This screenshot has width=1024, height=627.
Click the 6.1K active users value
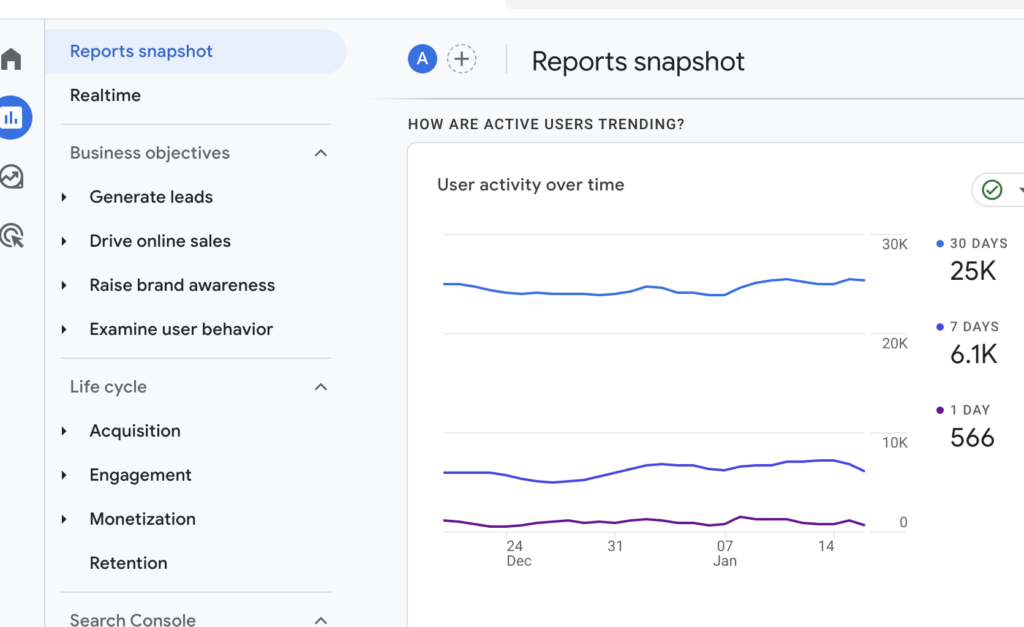(x=974, y=355)
